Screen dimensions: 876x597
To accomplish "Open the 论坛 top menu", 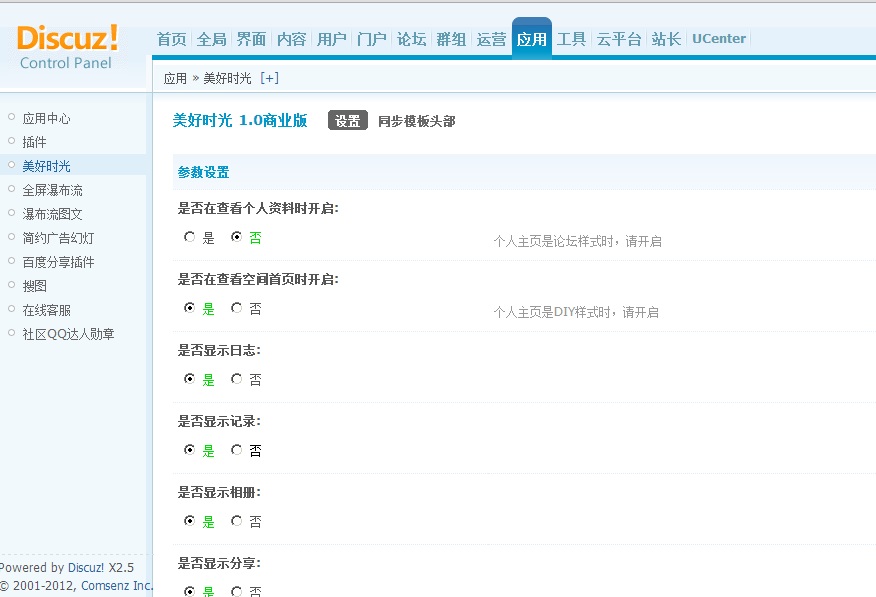I will [412, 39].
